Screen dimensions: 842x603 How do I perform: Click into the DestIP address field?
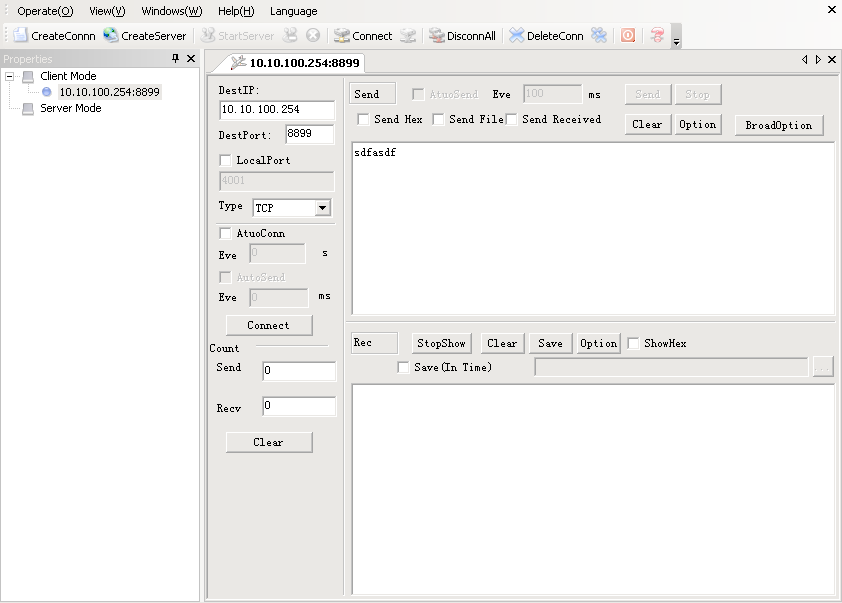(x=277, y=110)
